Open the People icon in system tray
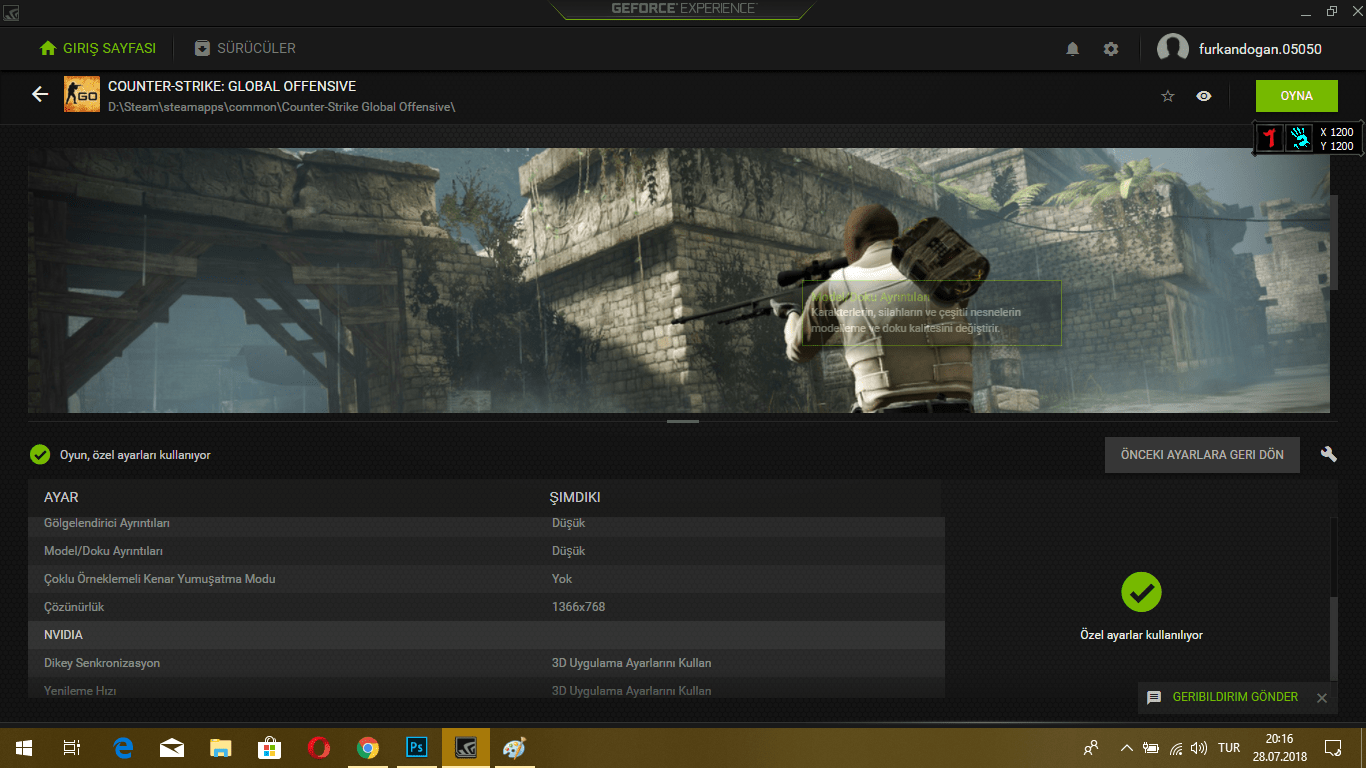1366x768 pixels. tap(1091, 748)
